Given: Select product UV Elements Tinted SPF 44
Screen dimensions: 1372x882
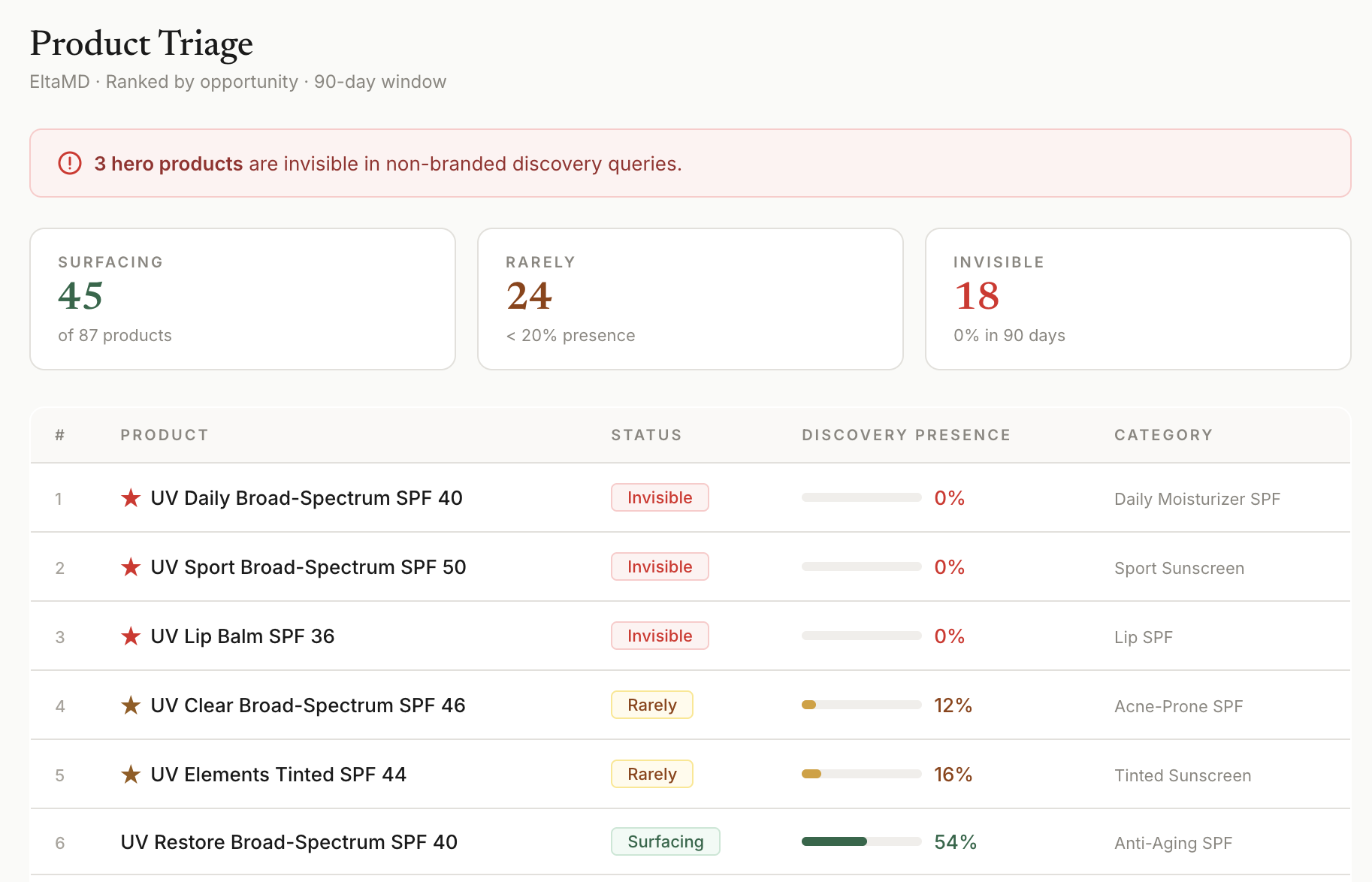Looking at the screenshot, I should point(278,775).
